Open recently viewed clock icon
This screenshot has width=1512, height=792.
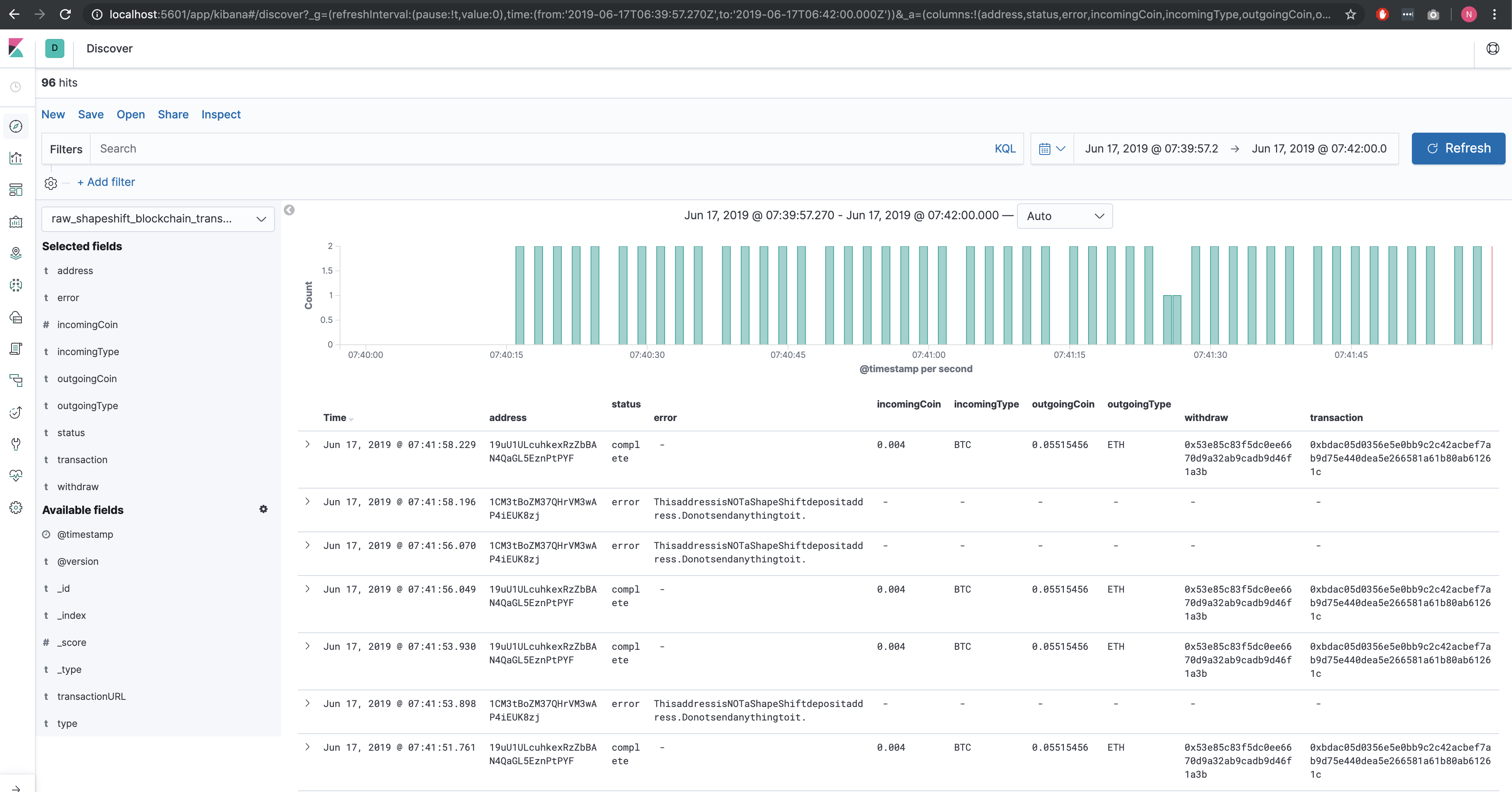16,87
